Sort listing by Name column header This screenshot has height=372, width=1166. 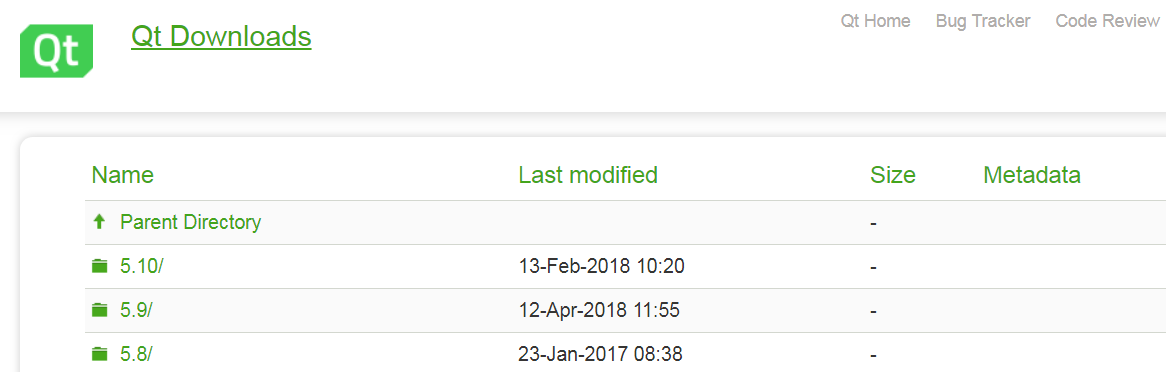[123, 175]
